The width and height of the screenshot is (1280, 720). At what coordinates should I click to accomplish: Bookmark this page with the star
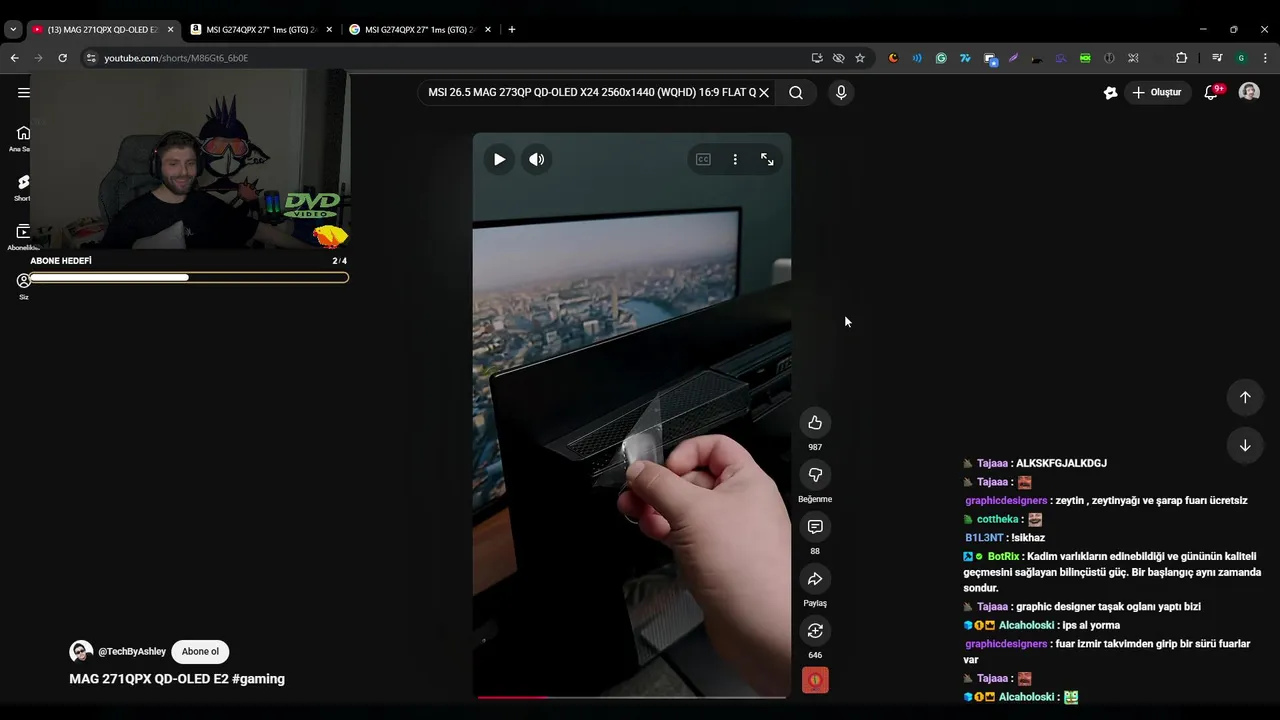(860, 58)
